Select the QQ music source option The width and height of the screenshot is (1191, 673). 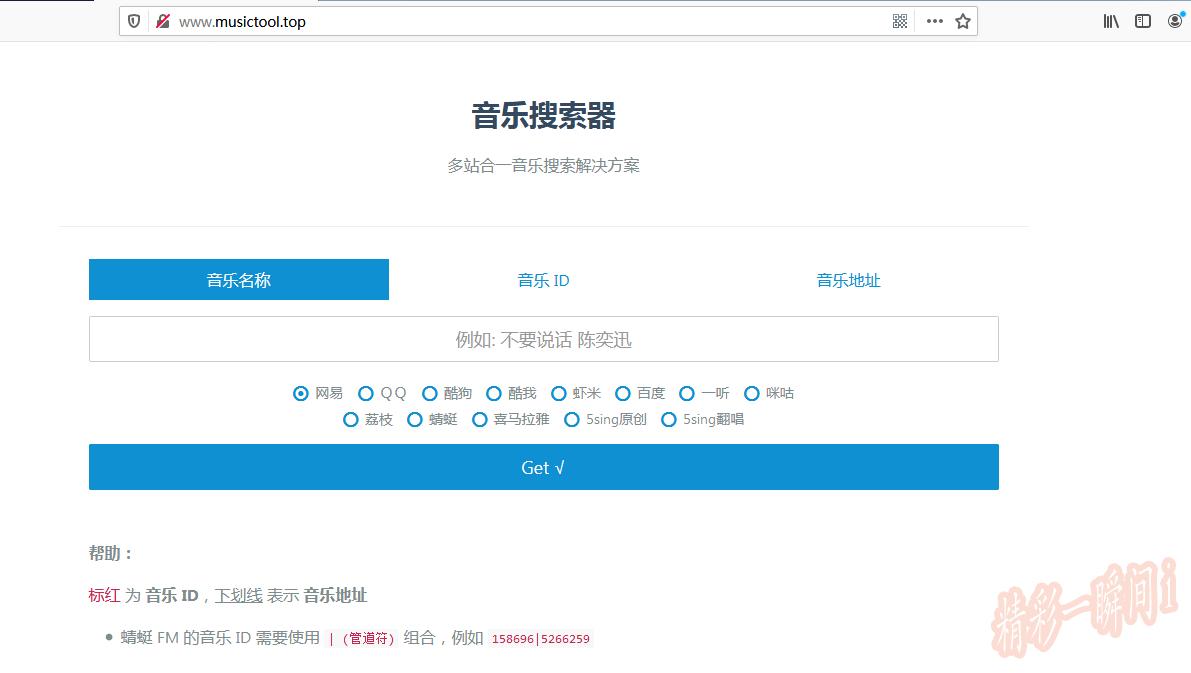click(366, 393)
